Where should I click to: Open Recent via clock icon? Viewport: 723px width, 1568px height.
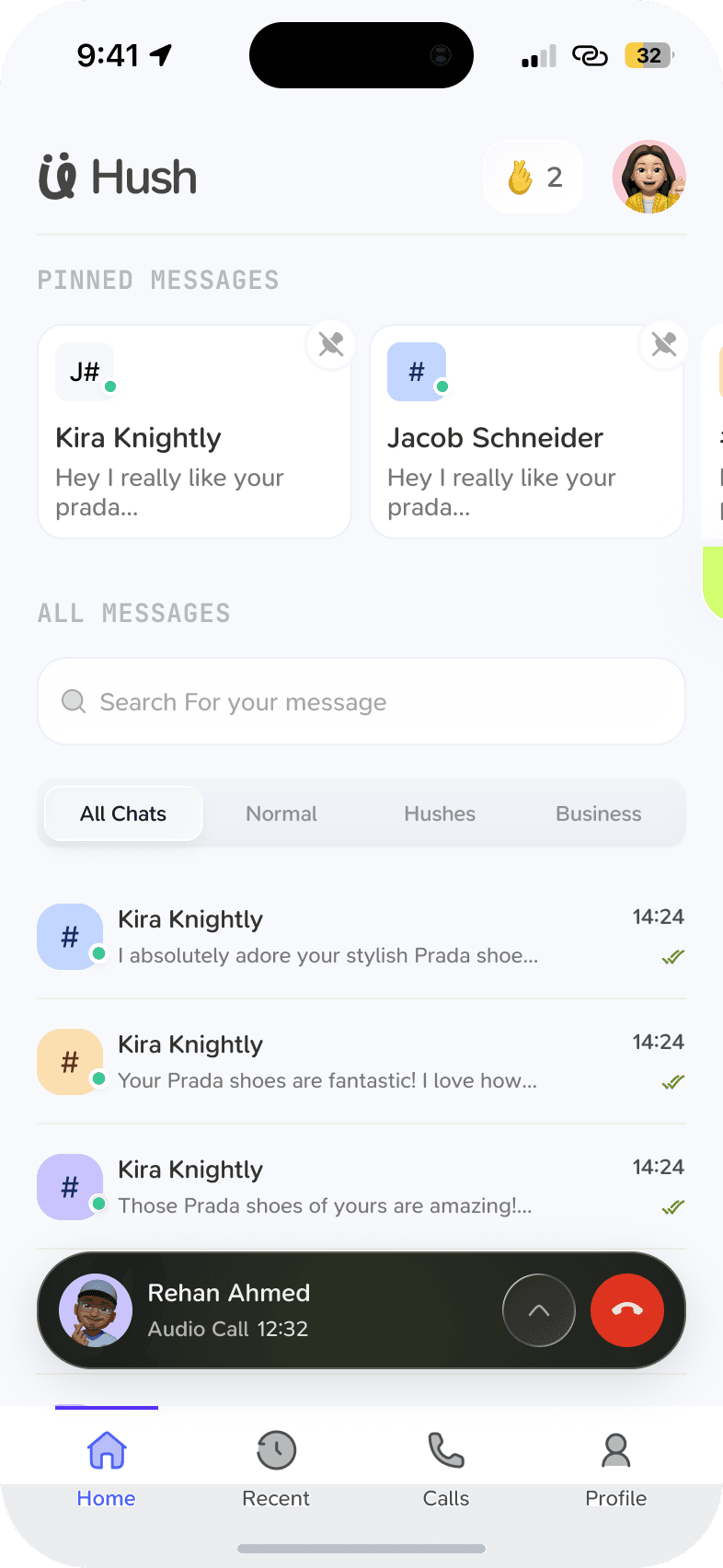pos(276,1451)
